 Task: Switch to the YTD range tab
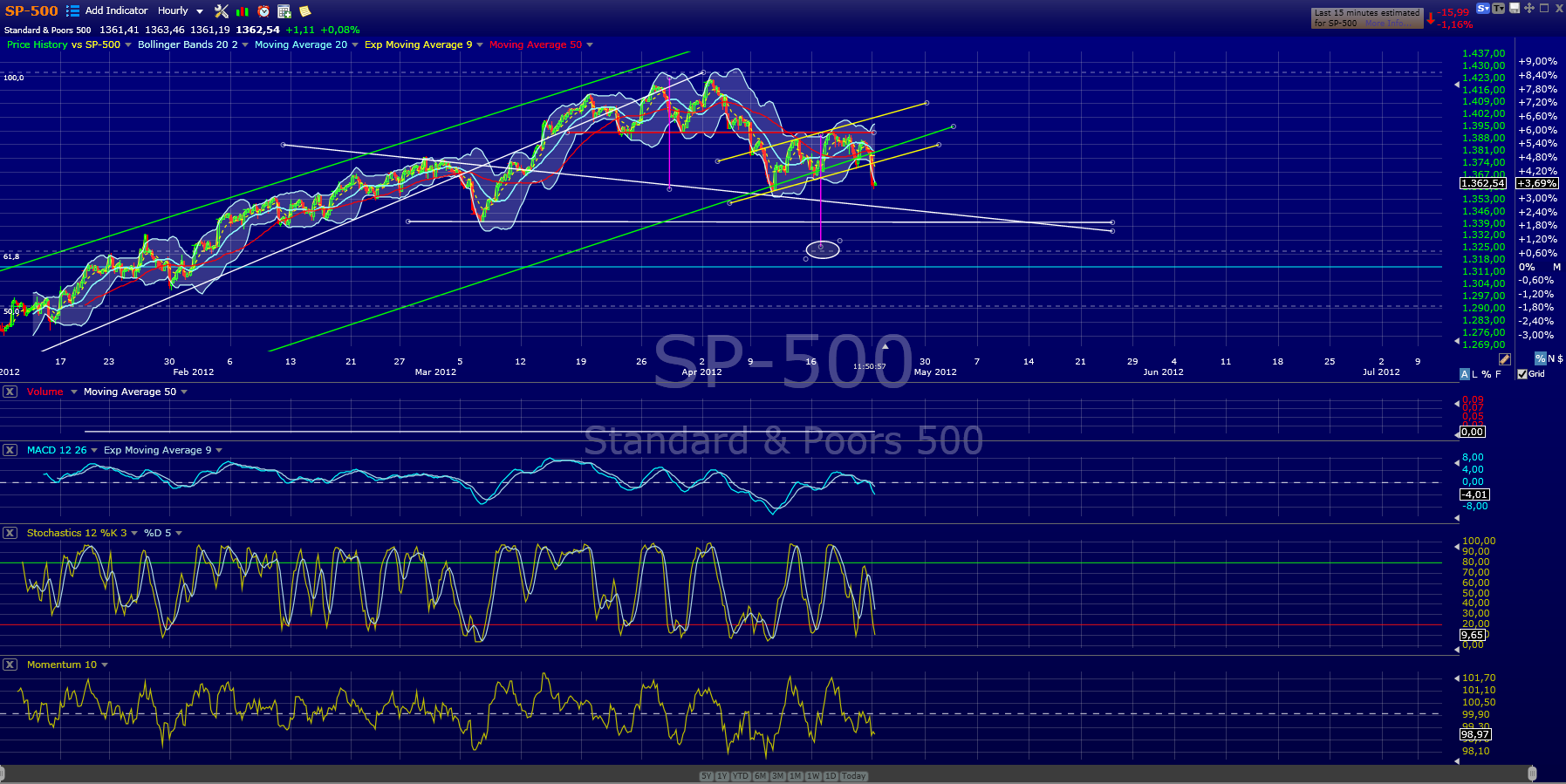[741, 776]
